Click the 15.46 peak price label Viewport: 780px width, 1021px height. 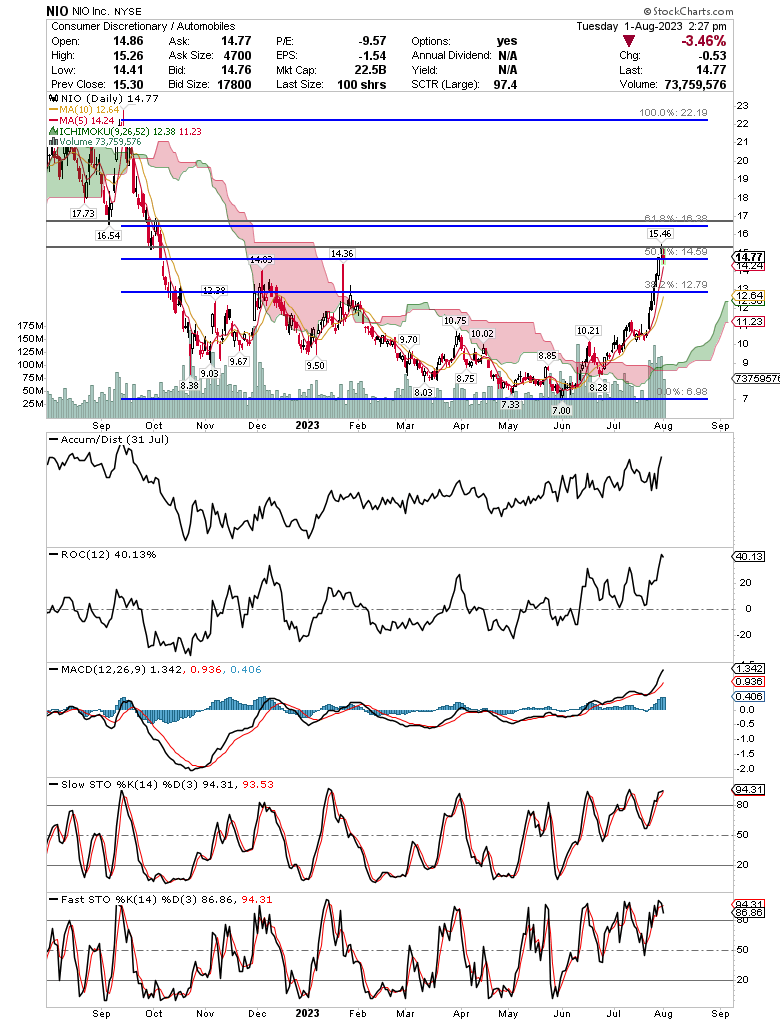click(x=660, y=233)
